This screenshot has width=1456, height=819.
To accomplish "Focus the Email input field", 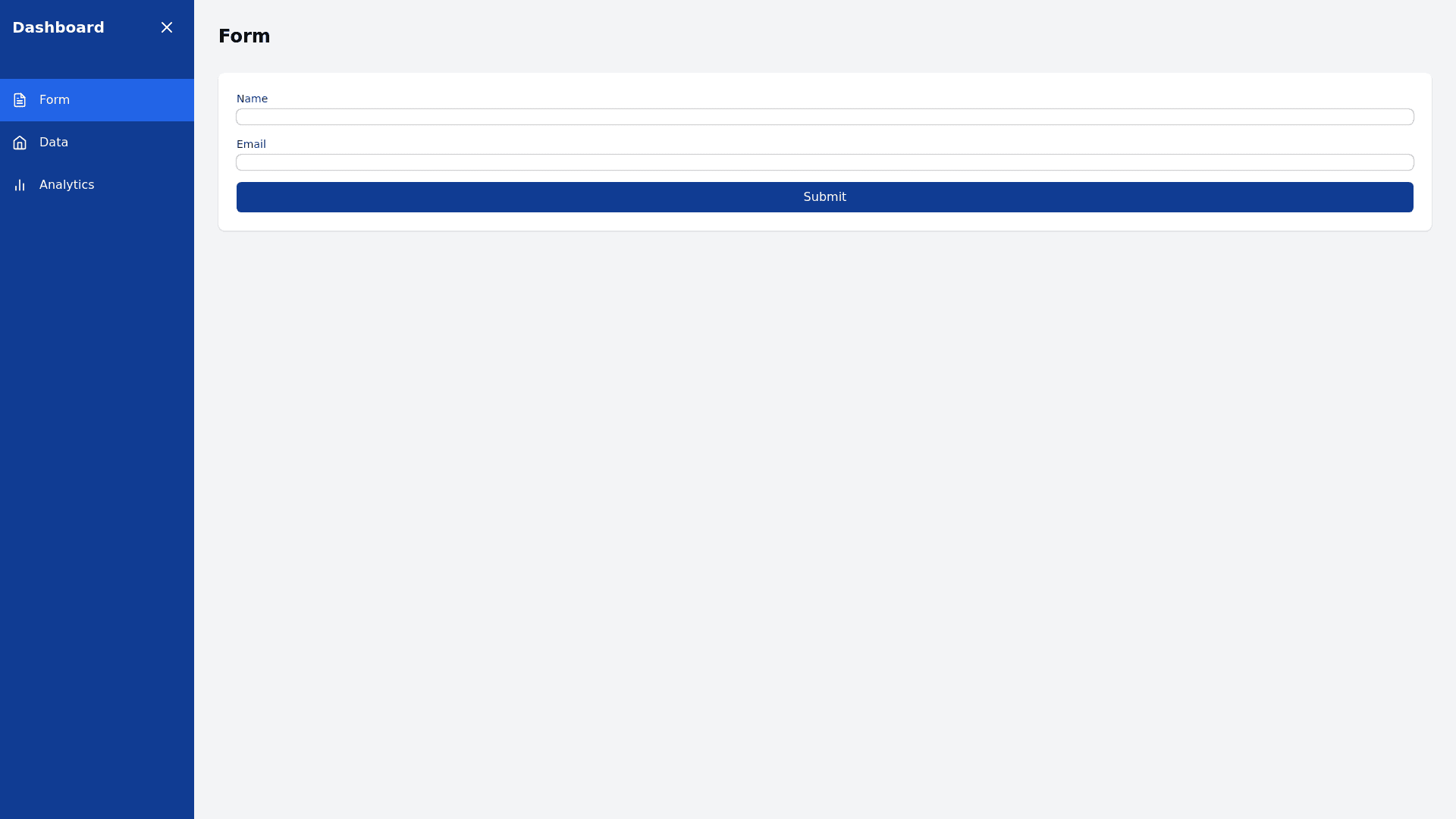I will pyautogui.click(x=824, y=162).
